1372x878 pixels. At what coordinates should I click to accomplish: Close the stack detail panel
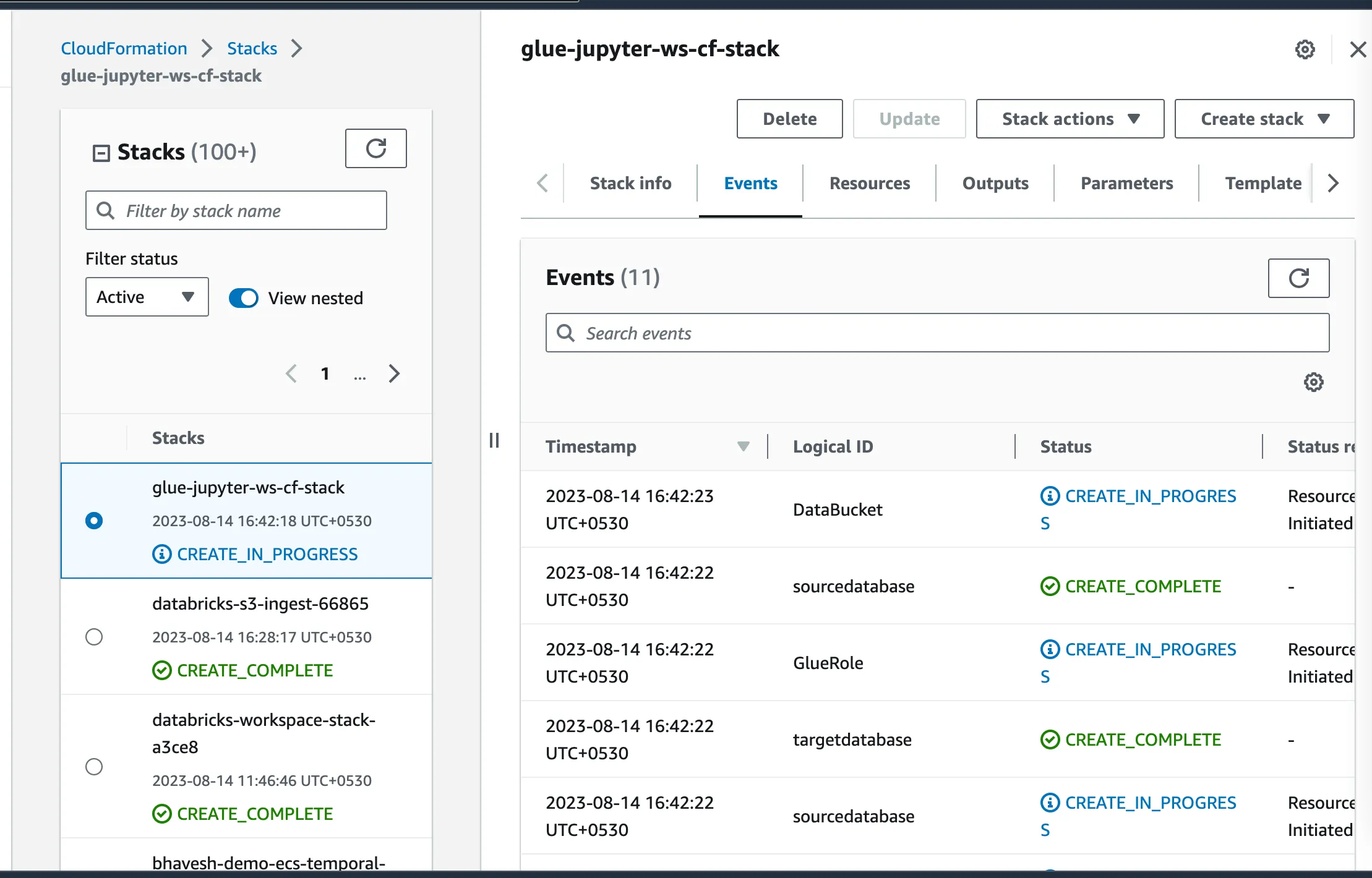(x=1358, y=49)
